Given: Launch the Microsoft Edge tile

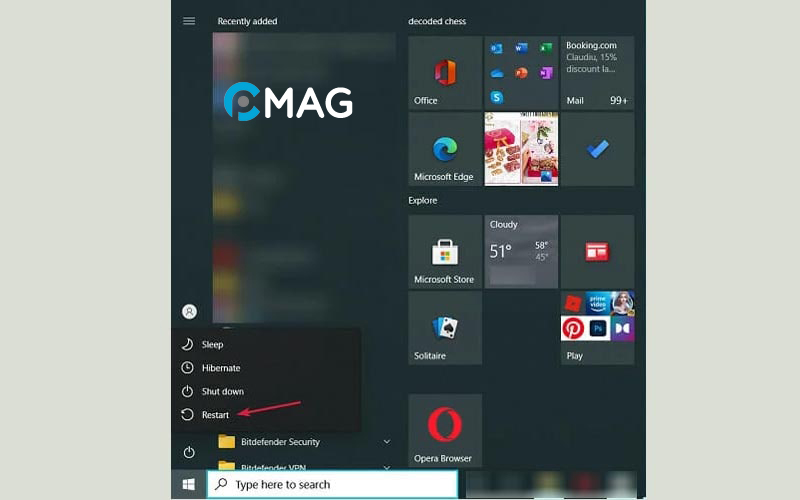Looking at the screenshot, I should (445, 149).
